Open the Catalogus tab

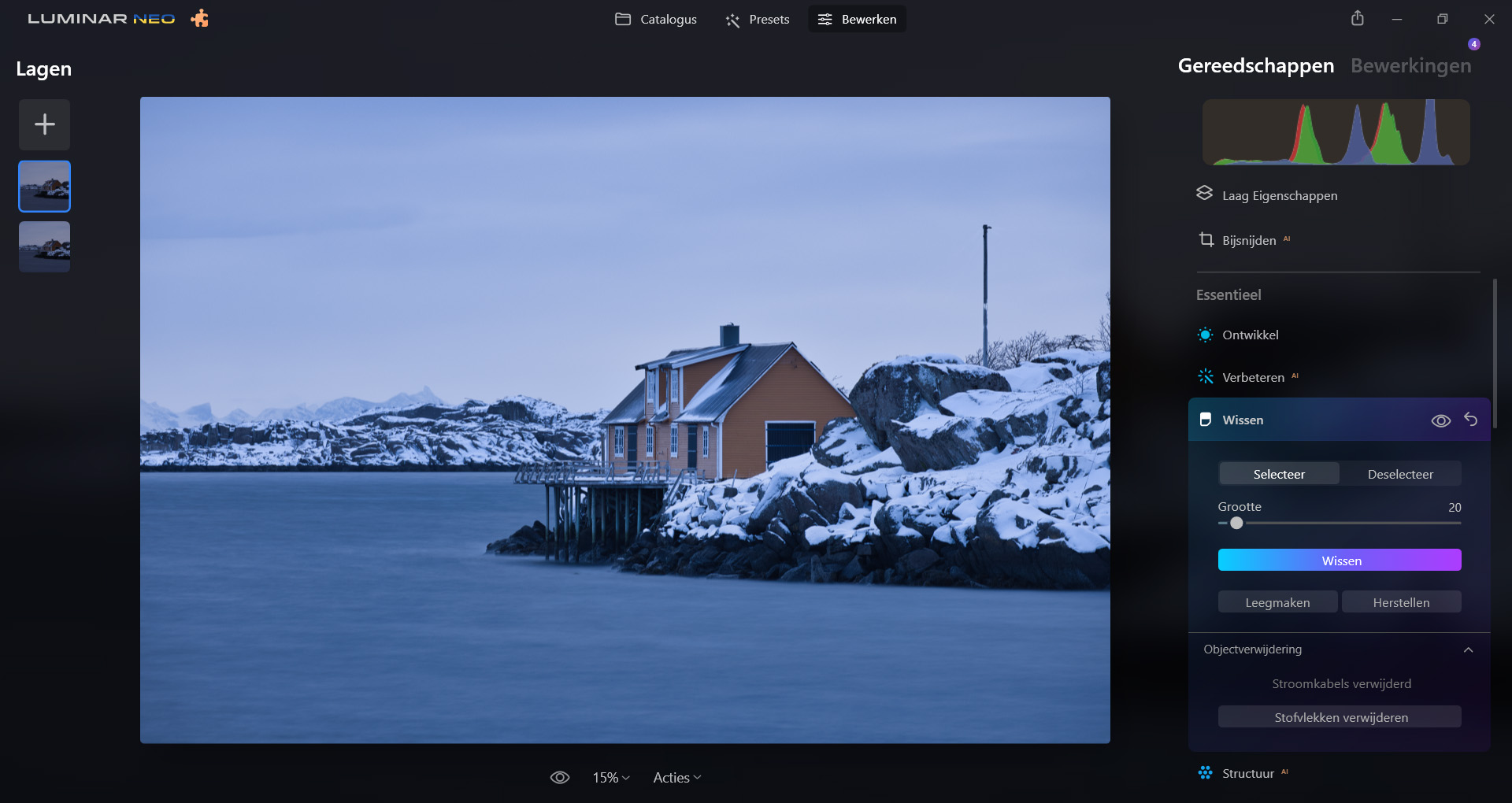click(655, 19)
